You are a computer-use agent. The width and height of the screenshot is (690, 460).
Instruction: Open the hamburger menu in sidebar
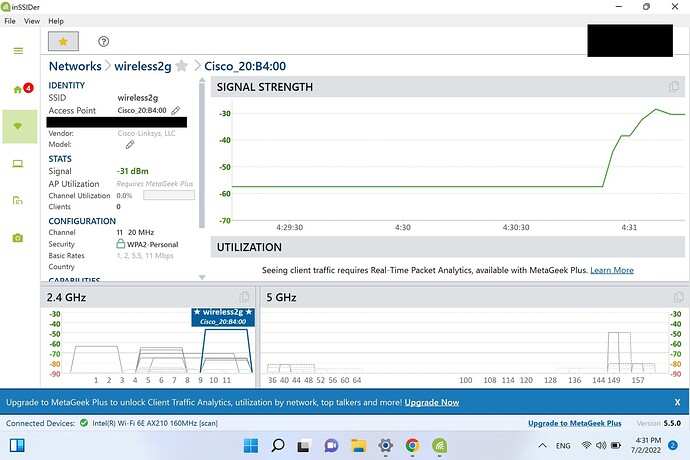[x=18, y=51]
